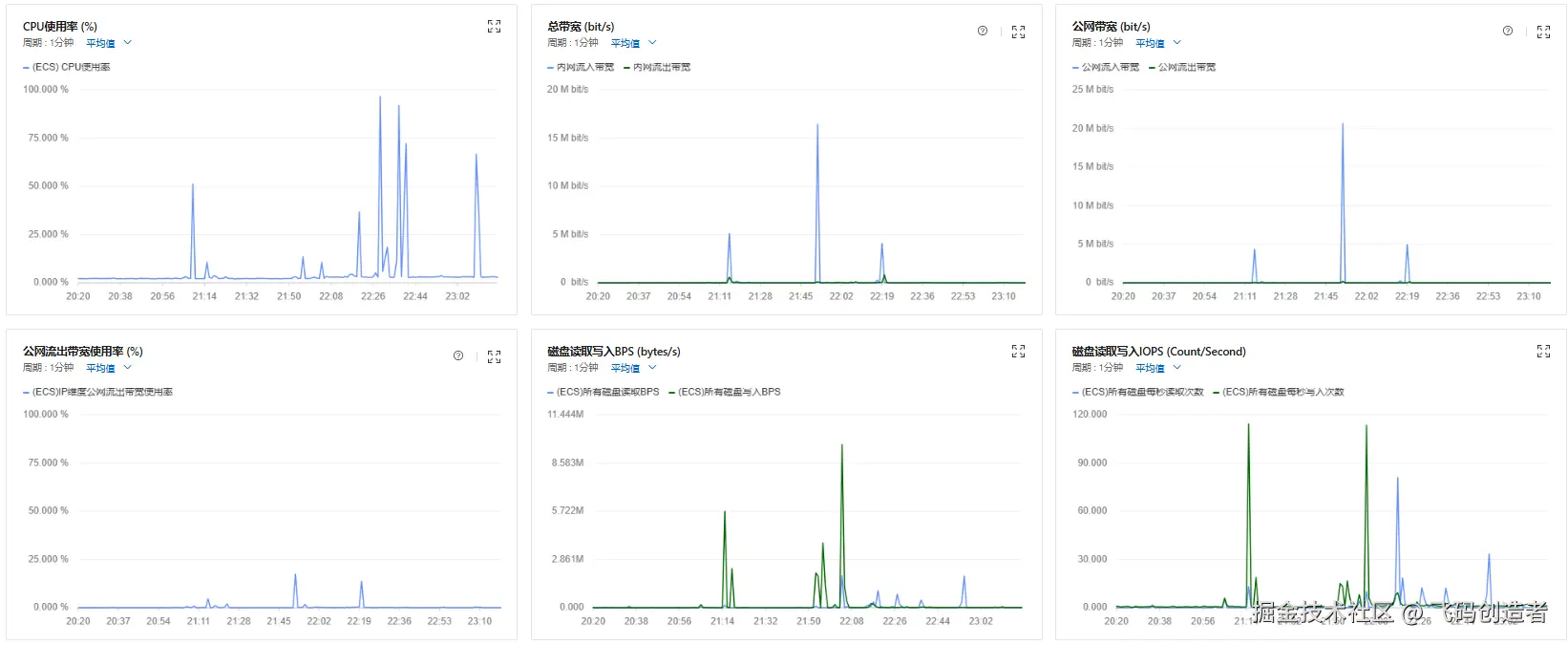Toggle the 公网流出带宽 legend series
The width and height of the screenshot is (1568, 645).
click(x=1182, y=67)
